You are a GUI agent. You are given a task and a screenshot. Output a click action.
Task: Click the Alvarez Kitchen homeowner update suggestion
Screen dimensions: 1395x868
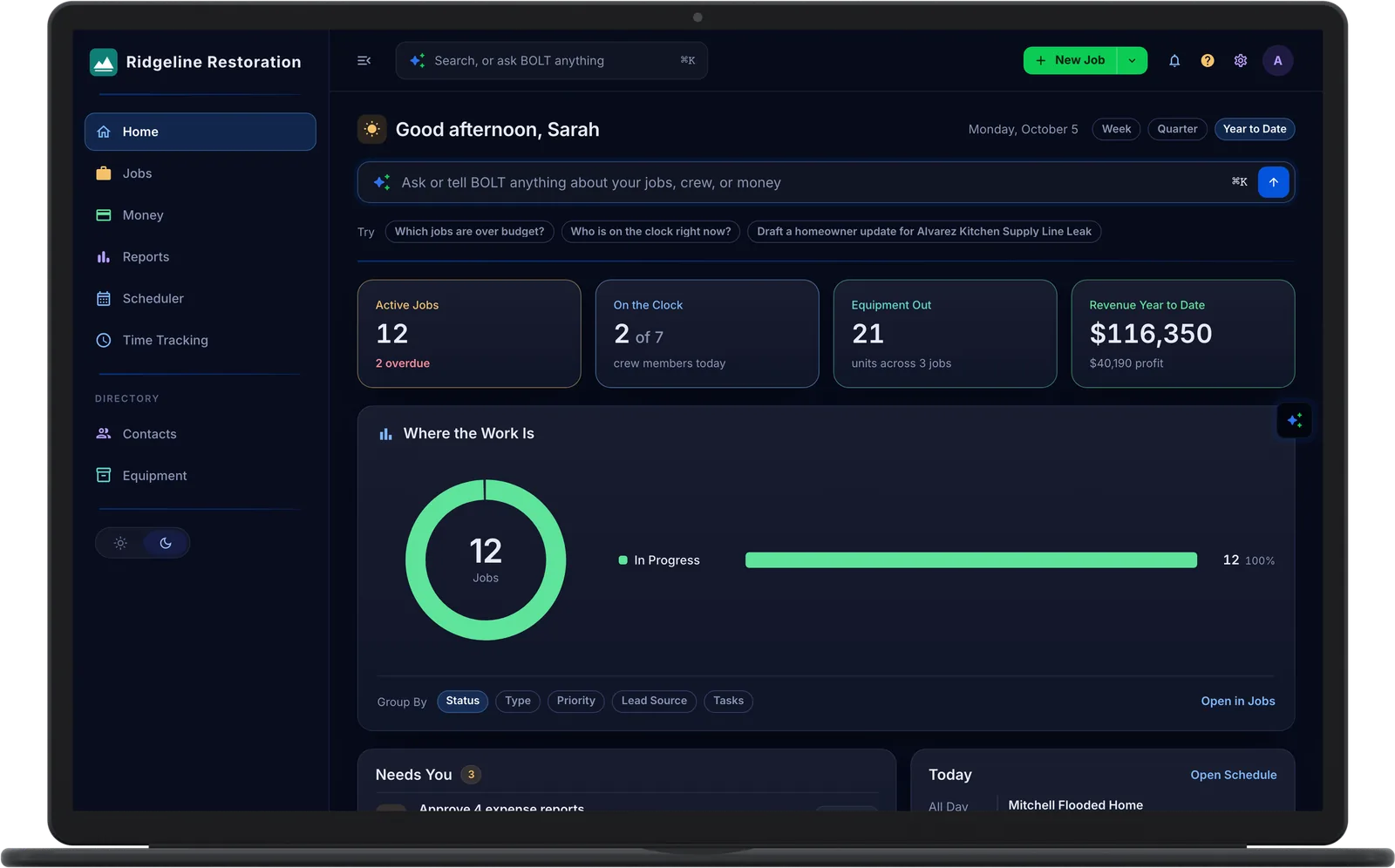click(924, 232)
